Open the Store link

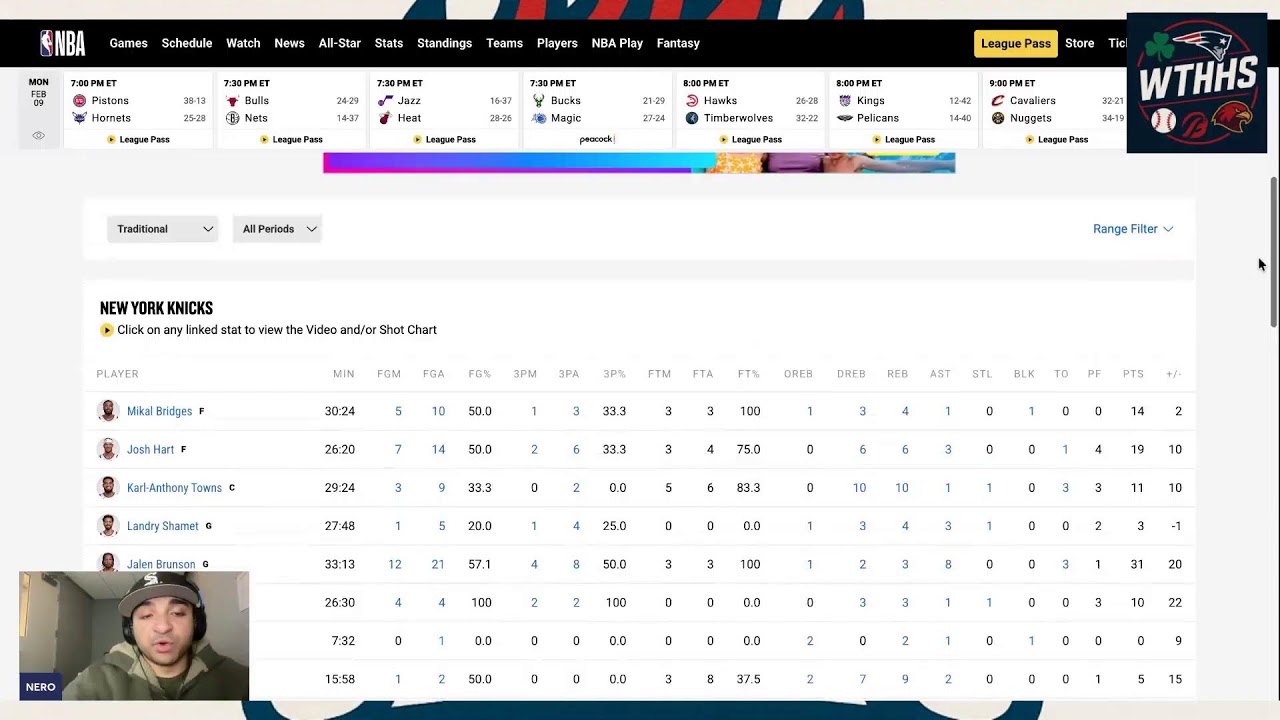pyautogui.click(x=1079, y=43)
